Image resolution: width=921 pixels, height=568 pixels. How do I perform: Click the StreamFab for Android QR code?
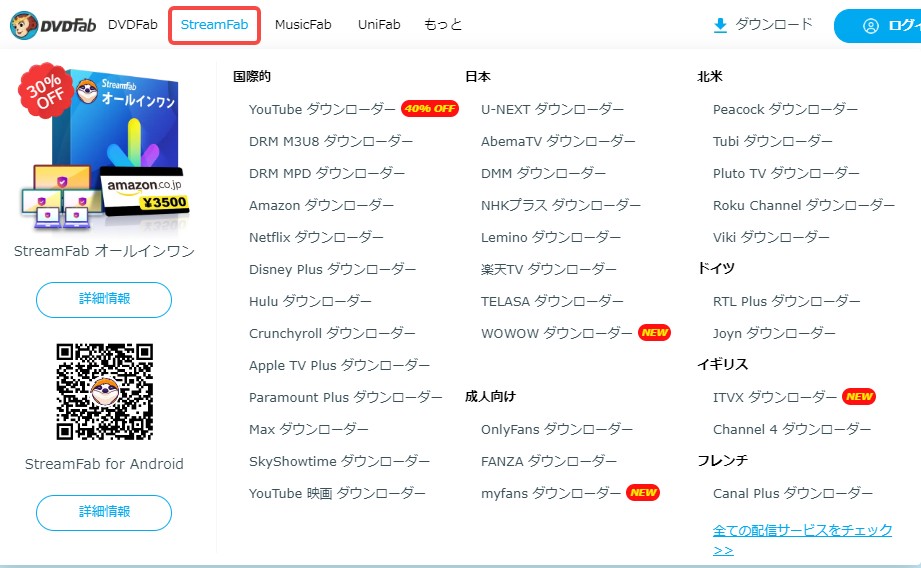pyautogui.click(x=105, y=392)
